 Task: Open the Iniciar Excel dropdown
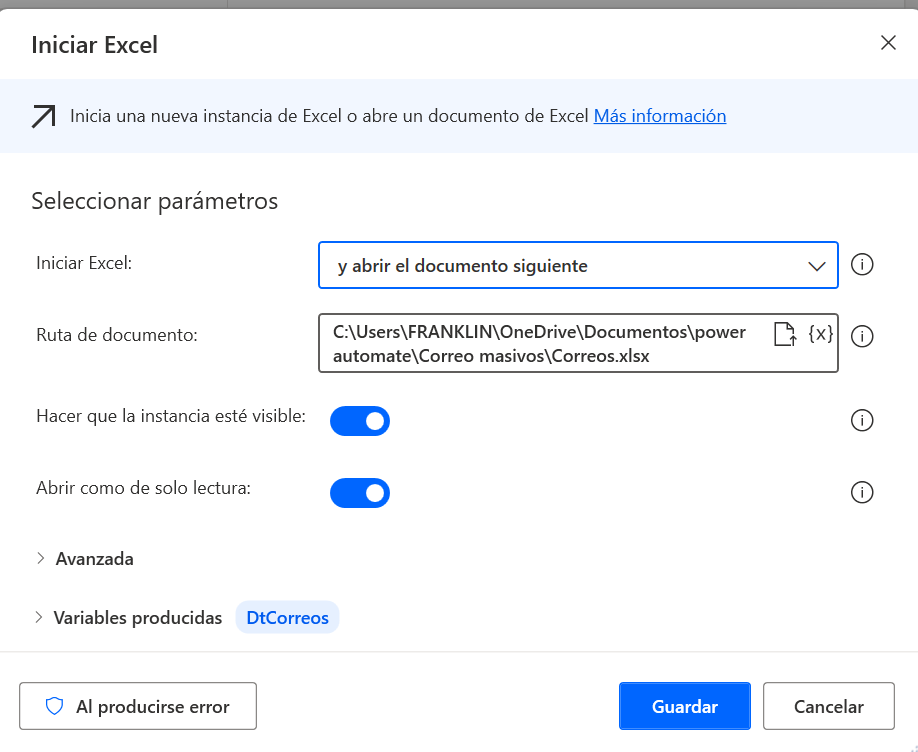point(578,265)
